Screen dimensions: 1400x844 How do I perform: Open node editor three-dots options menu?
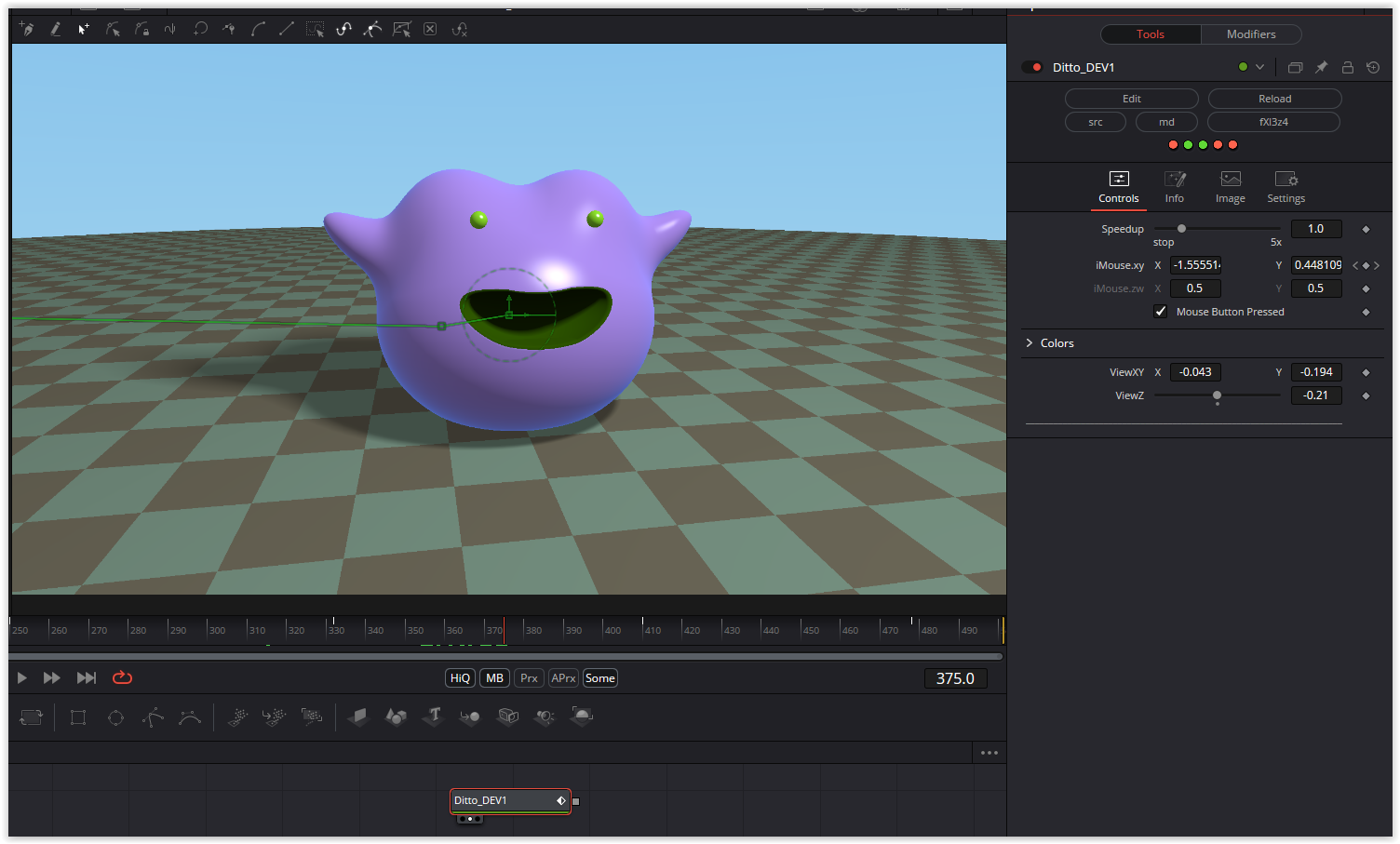coord(989,753)
